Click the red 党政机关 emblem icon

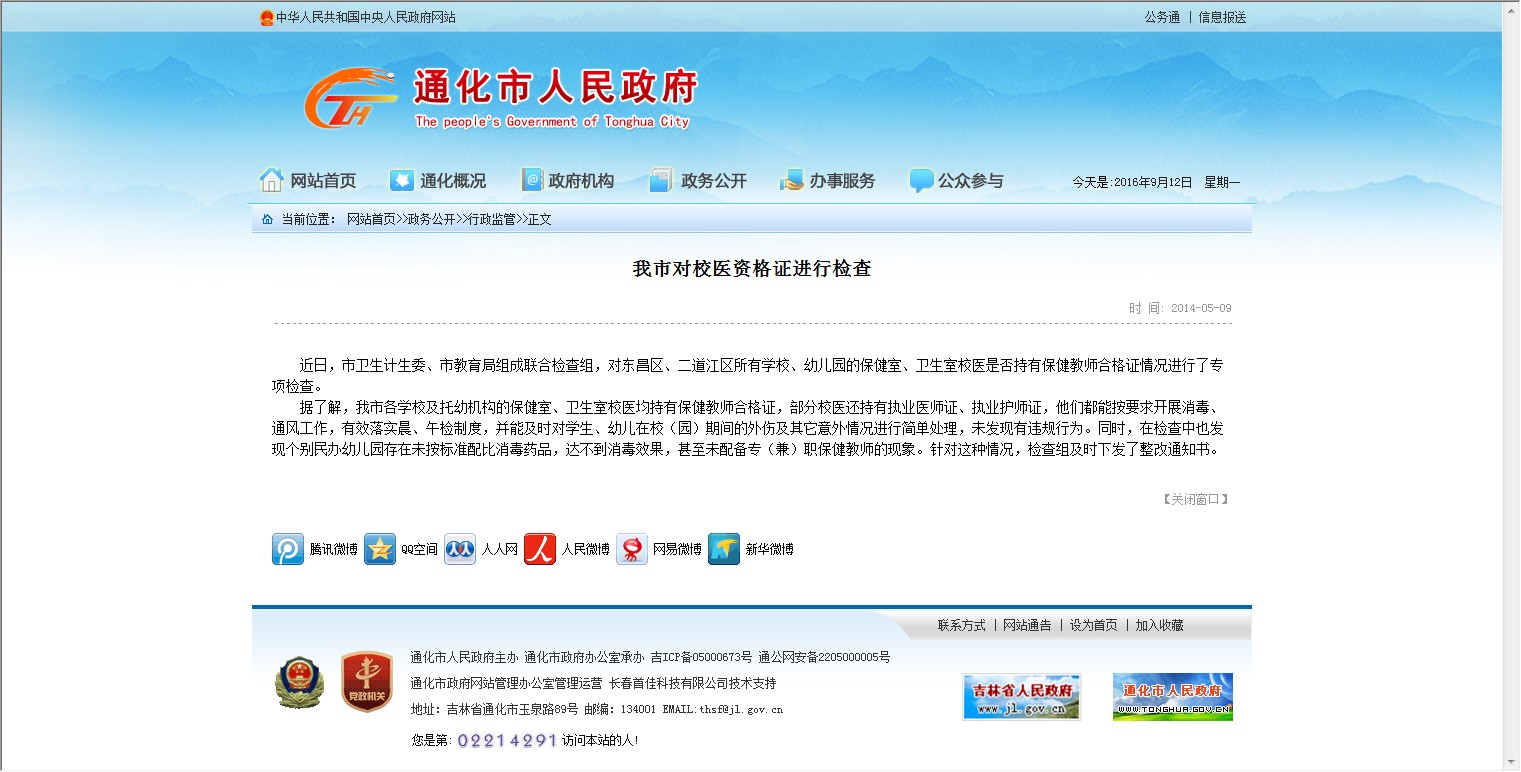click(366, 683)
